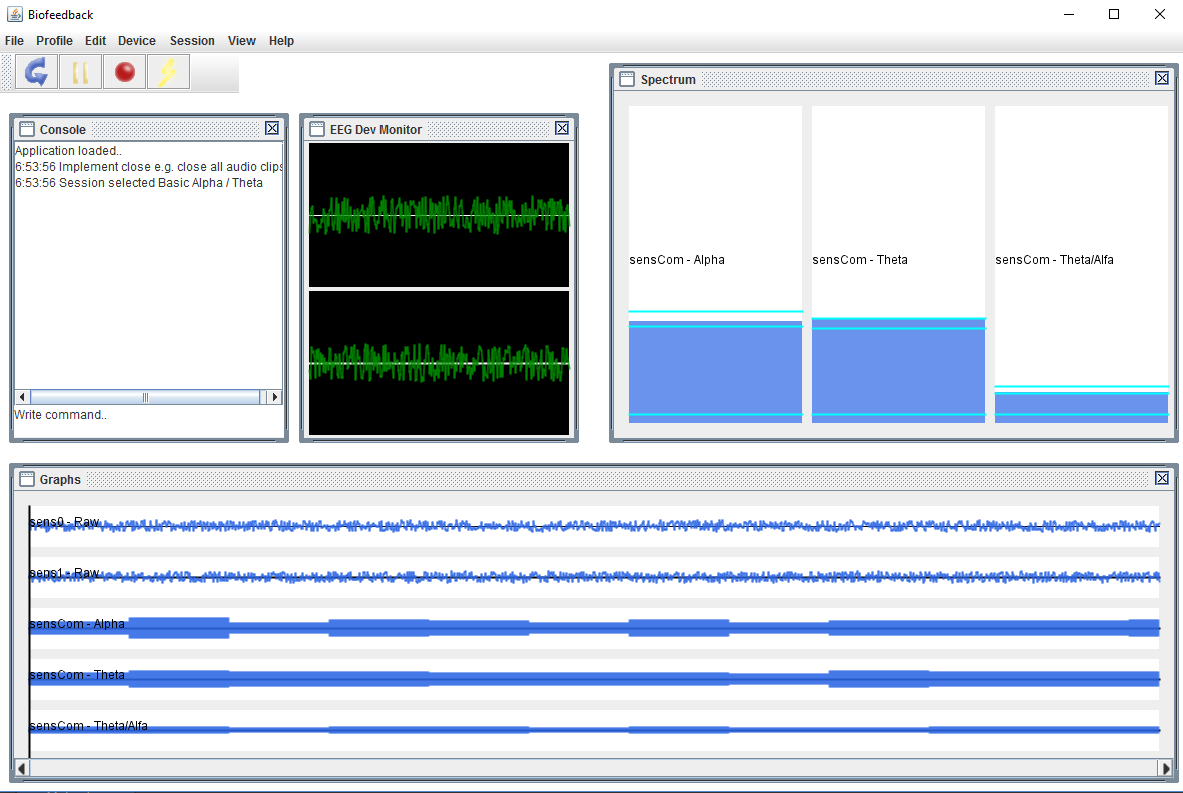This screenshot has width=1183, height=793.
Task: Click the Spectrum panel window icon
Action: [x=627, y=79]
